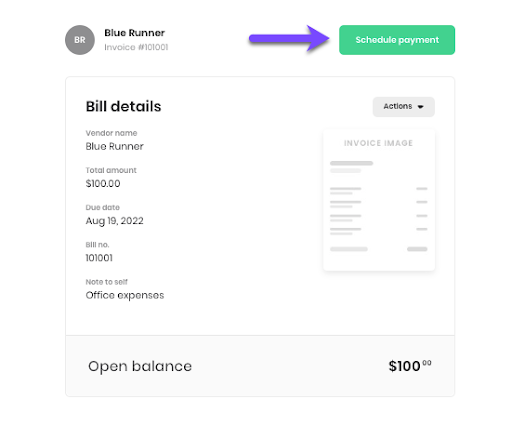Click the BR vendor avatar icon
This screenshot has height=439, width=512.
tap(80, 40)
